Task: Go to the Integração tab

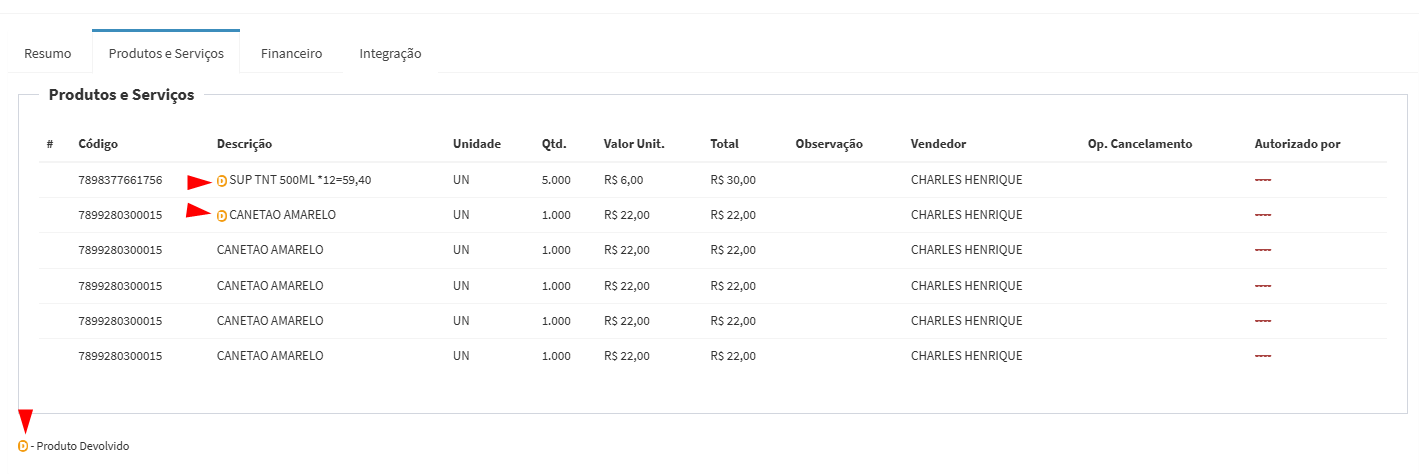Action: pyautogui.click(x=390, y=54)
